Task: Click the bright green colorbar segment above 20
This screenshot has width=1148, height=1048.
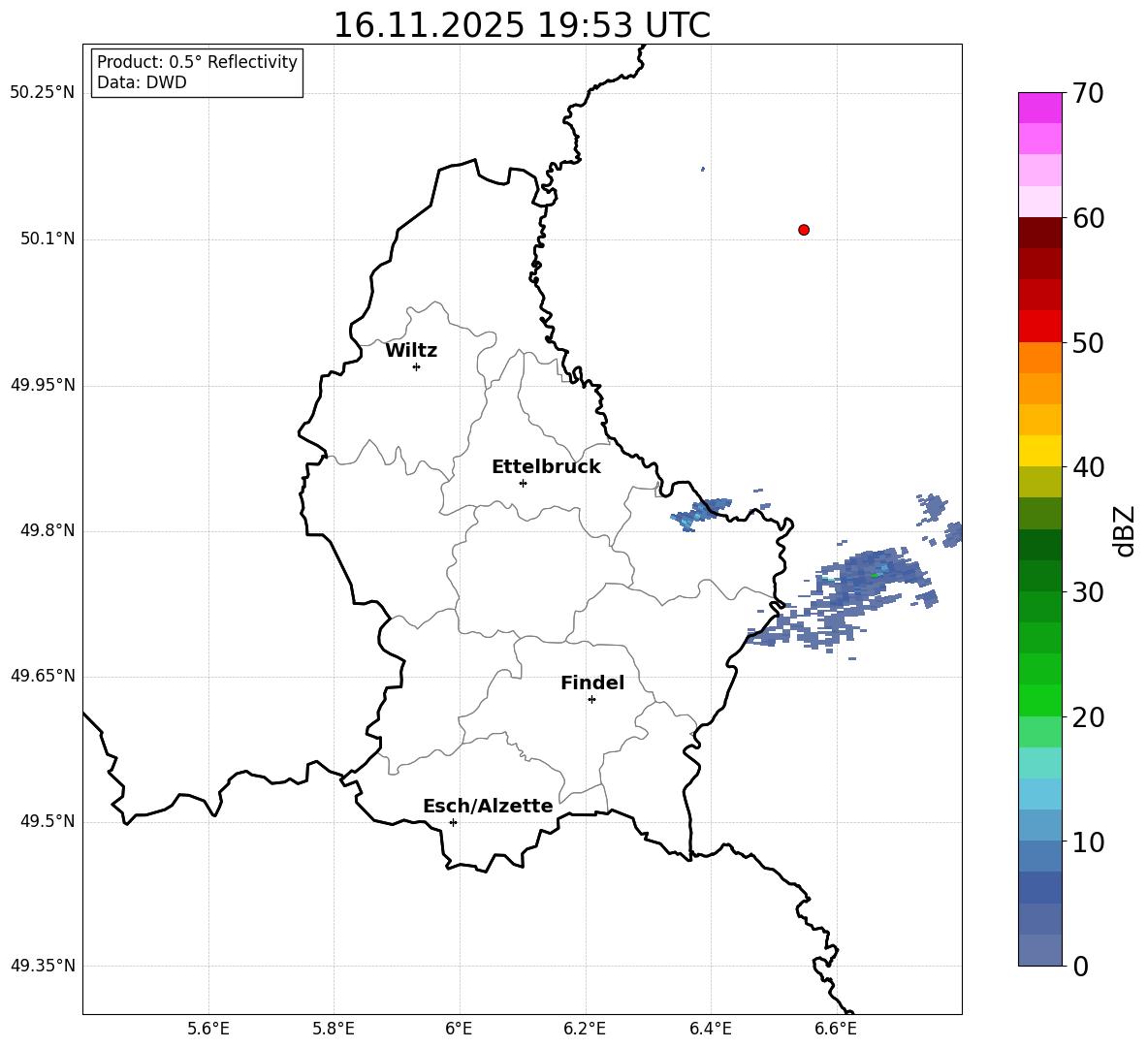Action: pyautogui.click(x=1039, y=700)
